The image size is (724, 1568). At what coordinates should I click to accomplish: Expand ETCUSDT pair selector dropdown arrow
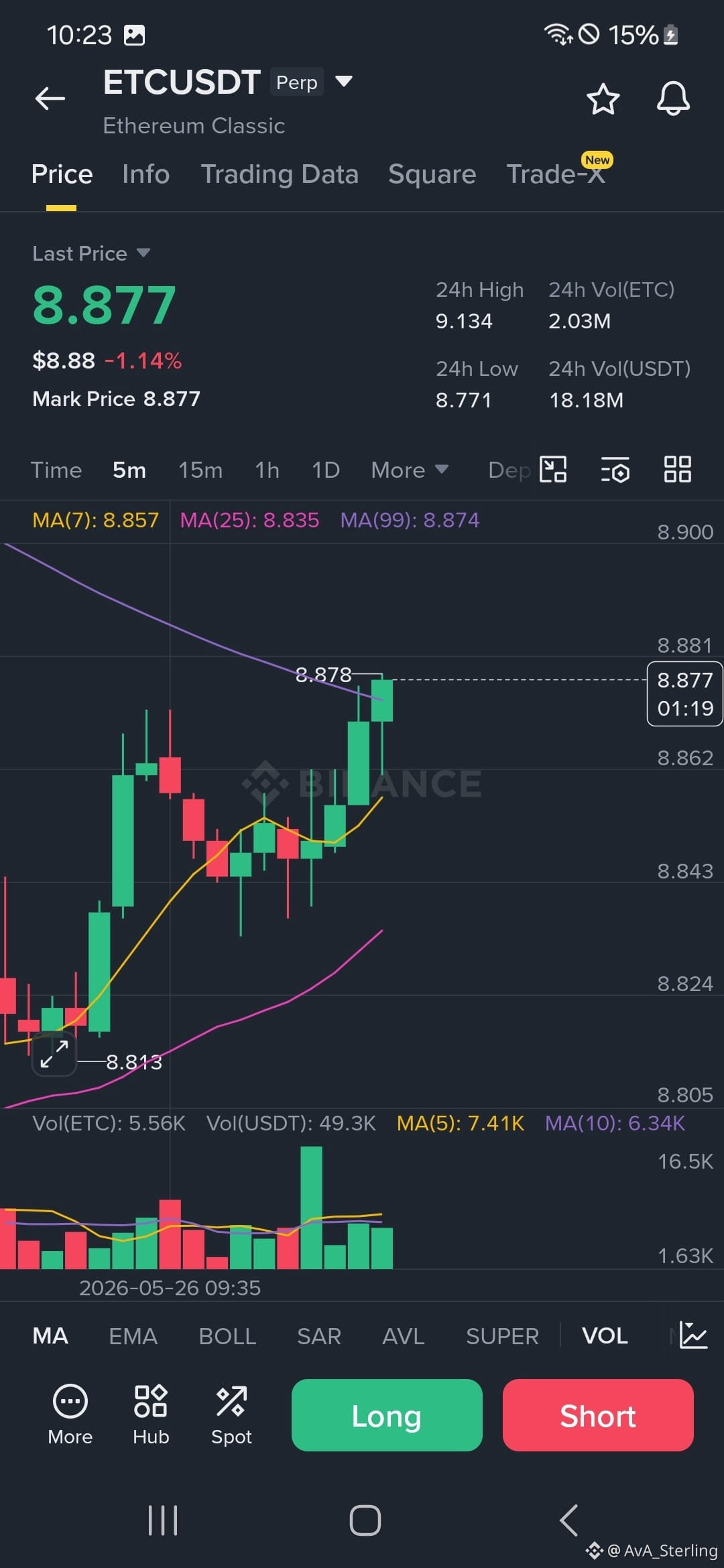(x=344, y=82)
